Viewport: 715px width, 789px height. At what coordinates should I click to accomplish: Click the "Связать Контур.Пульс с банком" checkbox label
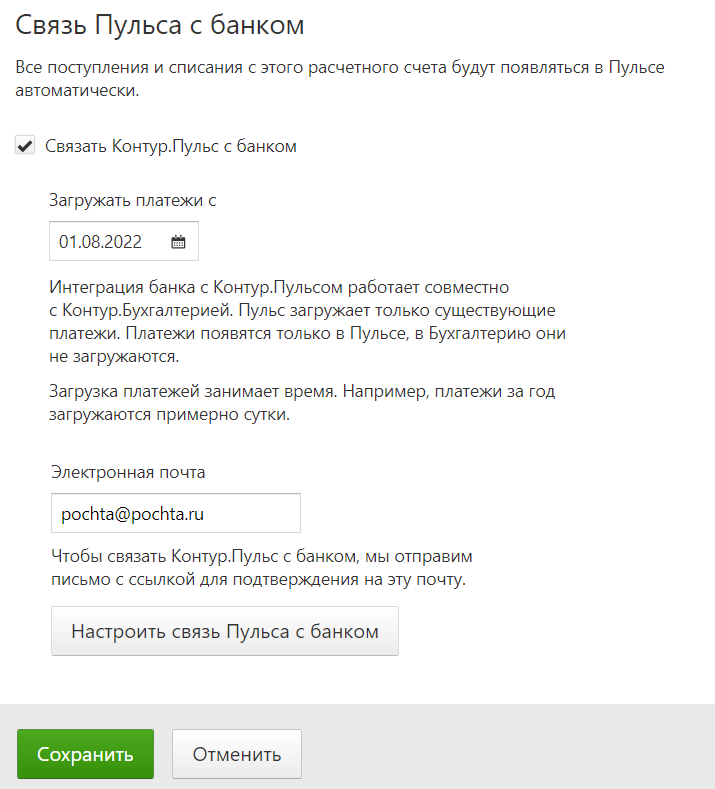coord(171,146)
